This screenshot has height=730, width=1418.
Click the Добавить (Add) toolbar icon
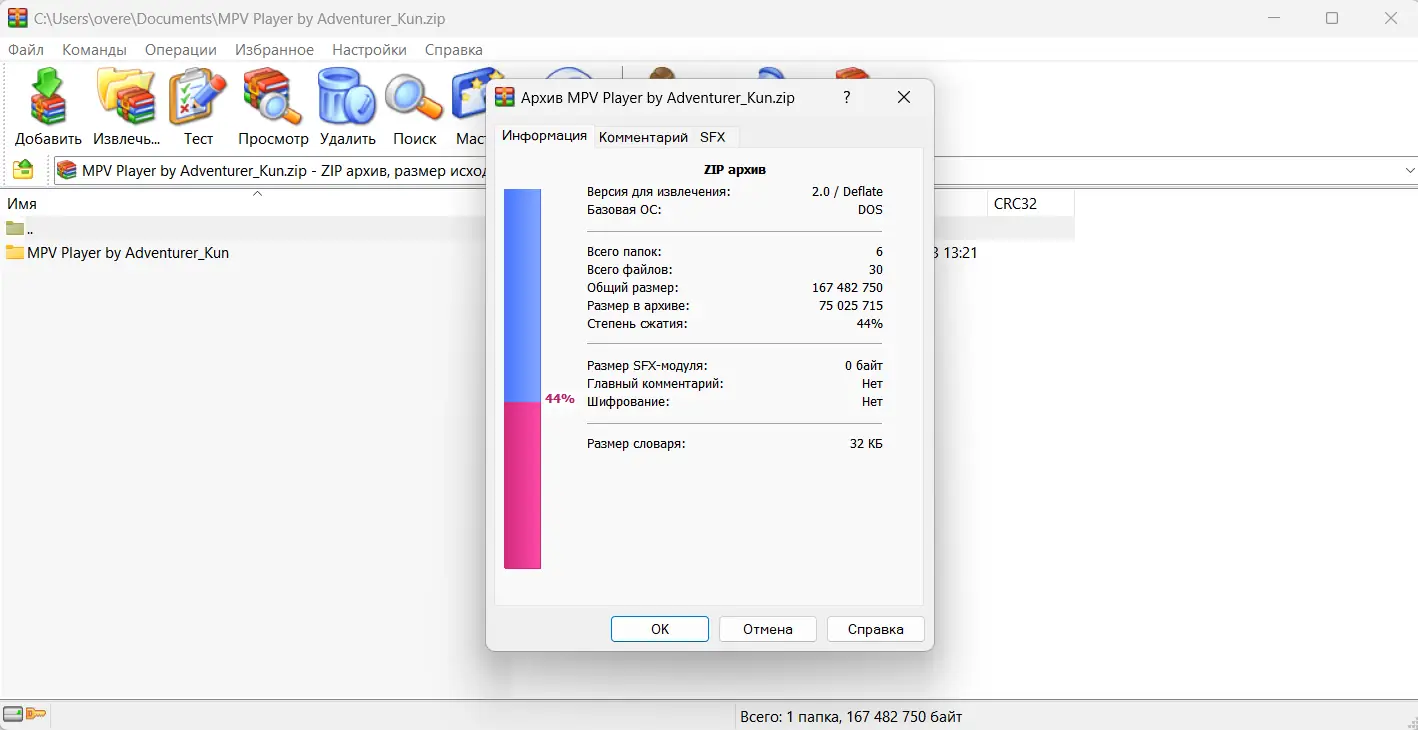click(x=48, y=108)
